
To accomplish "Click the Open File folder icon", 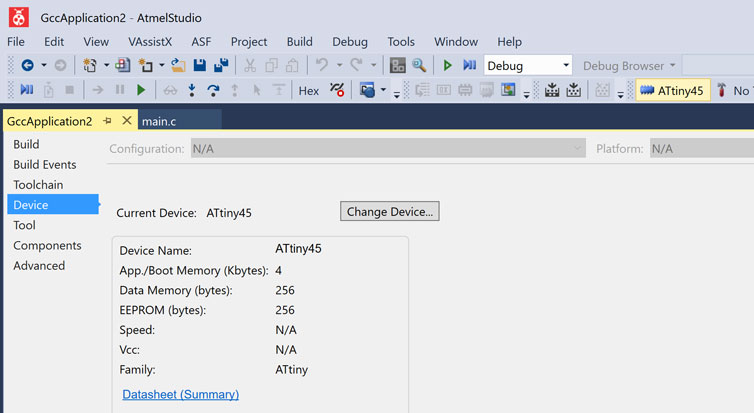I will pos(178,65).
